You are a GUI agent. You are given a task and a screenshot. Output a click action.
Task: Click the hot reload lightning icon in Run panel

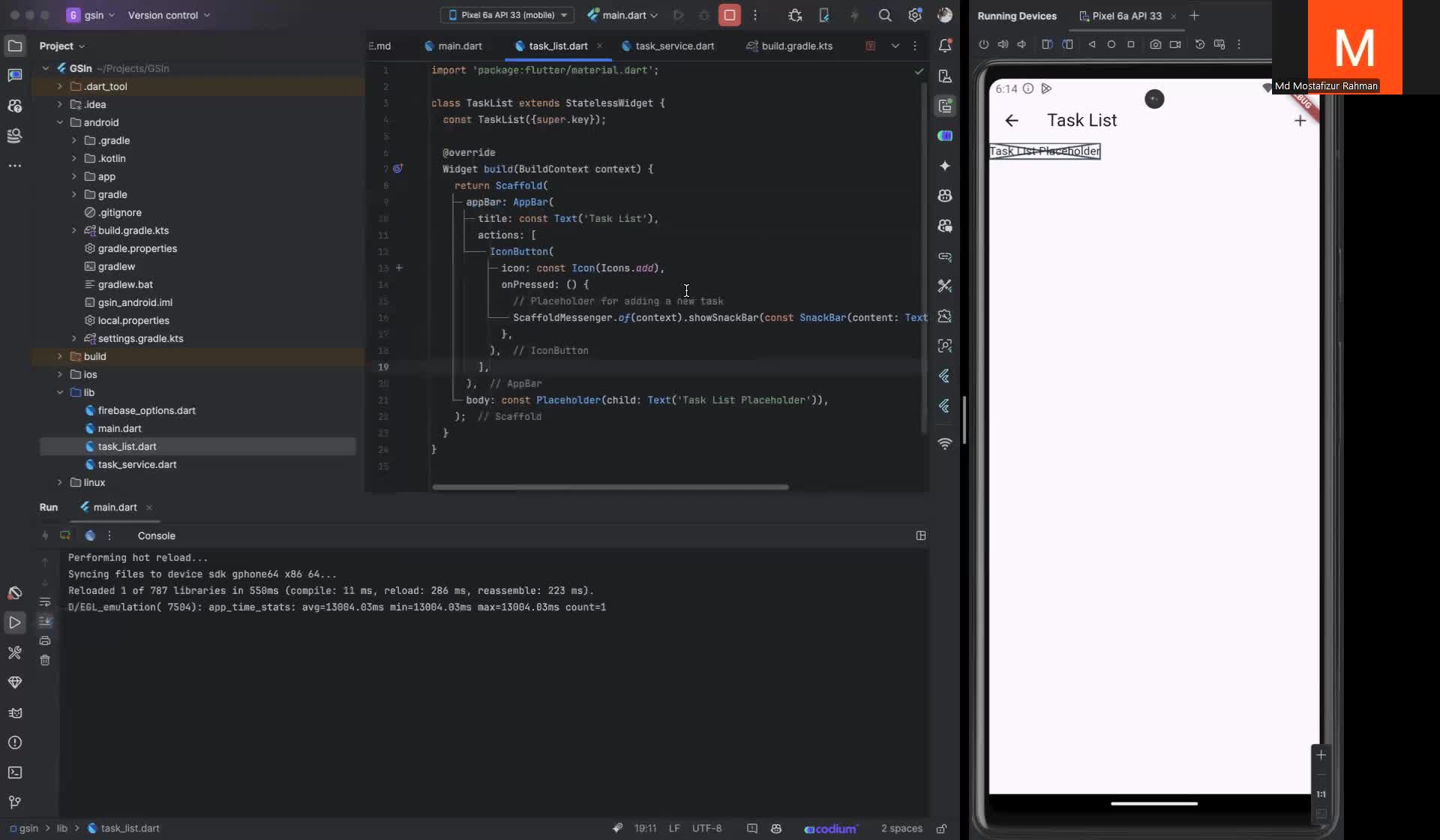(x=45, y=535)
